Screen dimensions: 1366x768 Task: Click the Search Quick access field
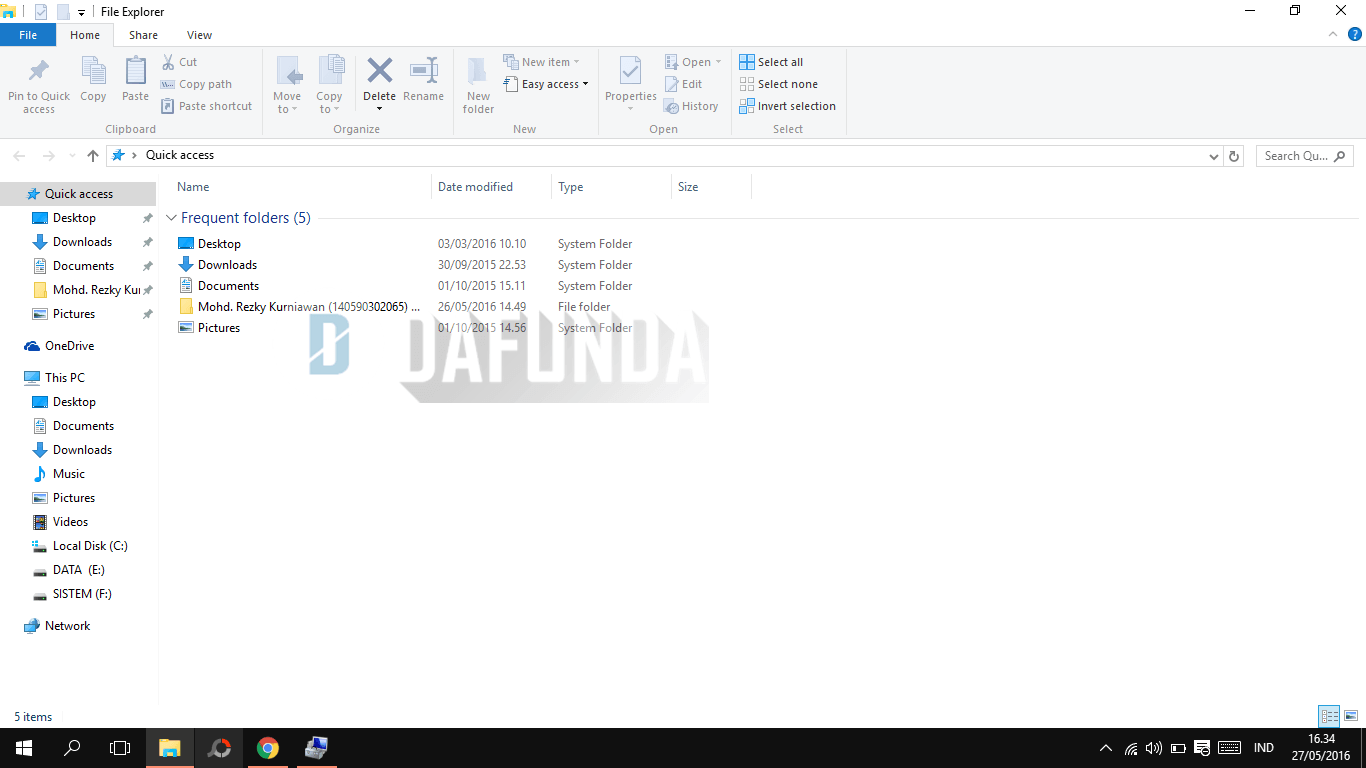tap(1296, 156)
